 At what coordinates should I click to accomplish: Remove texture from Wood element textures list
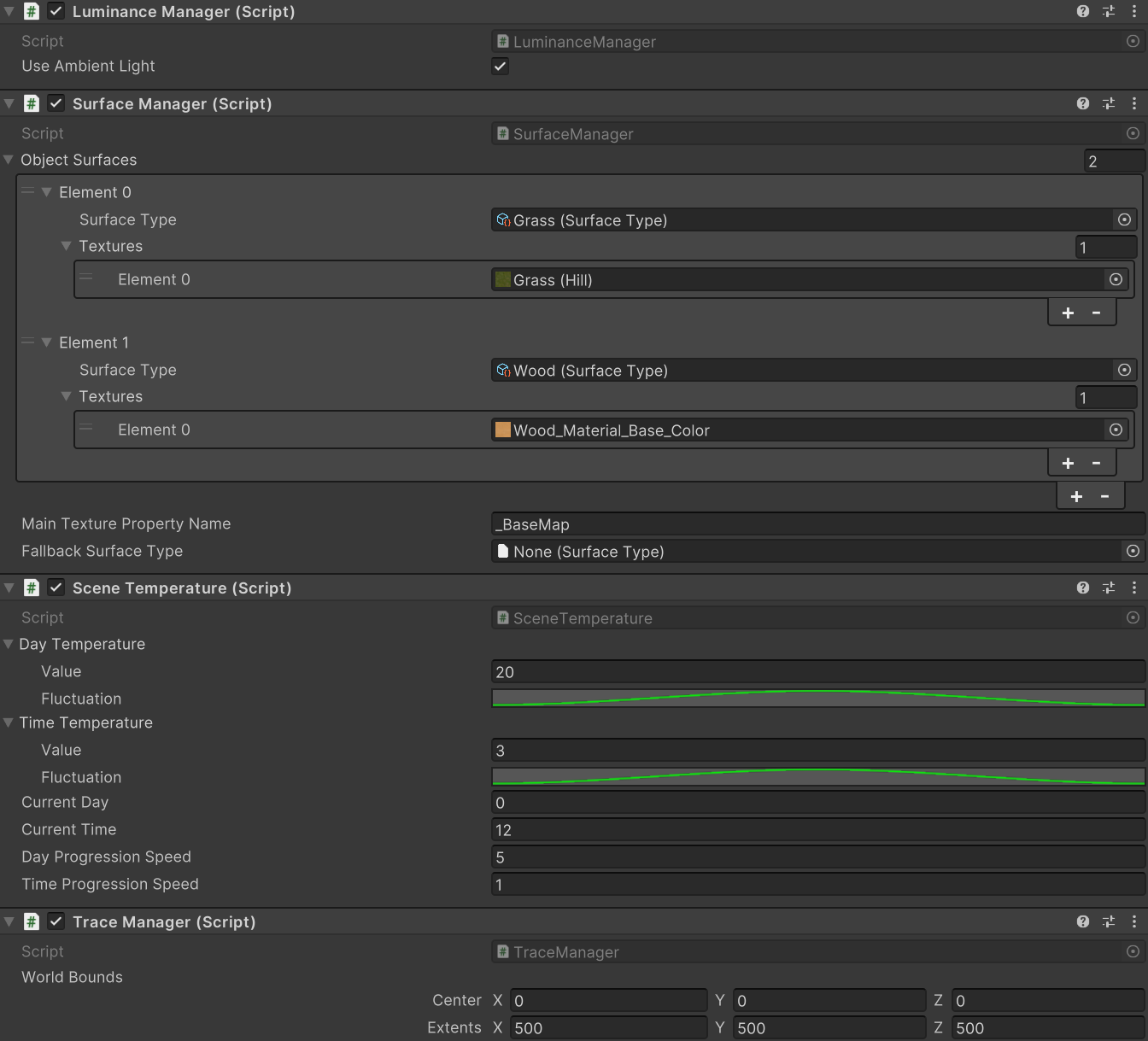tap(1096, 463)
